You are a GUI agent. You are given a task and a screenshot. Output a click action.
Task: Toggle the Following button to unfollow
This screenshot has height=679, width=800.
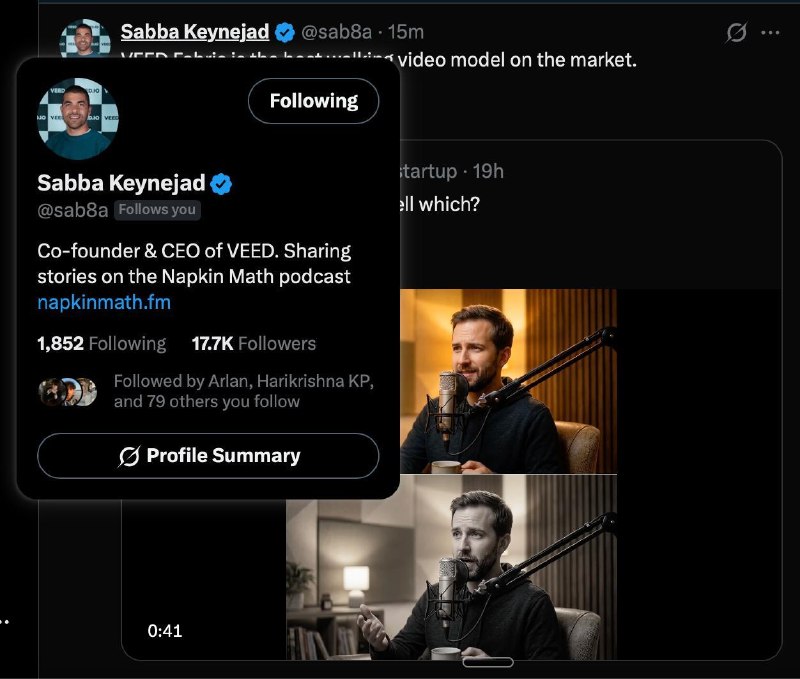coord(313,101)
